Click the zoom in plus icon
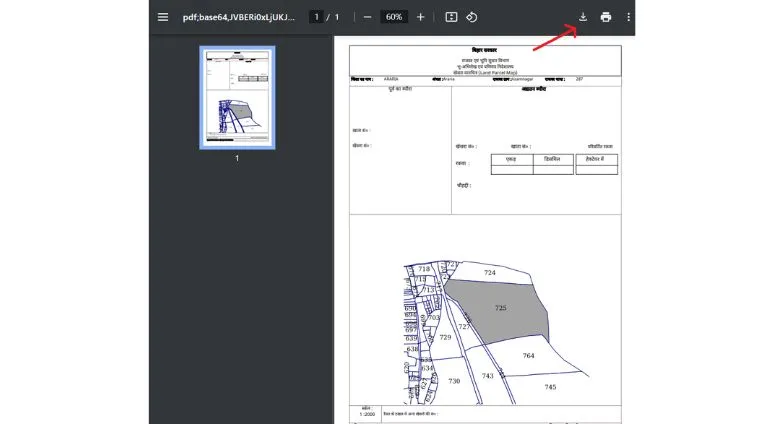Viewport: 782px width, 424px height. pos(421,17)
